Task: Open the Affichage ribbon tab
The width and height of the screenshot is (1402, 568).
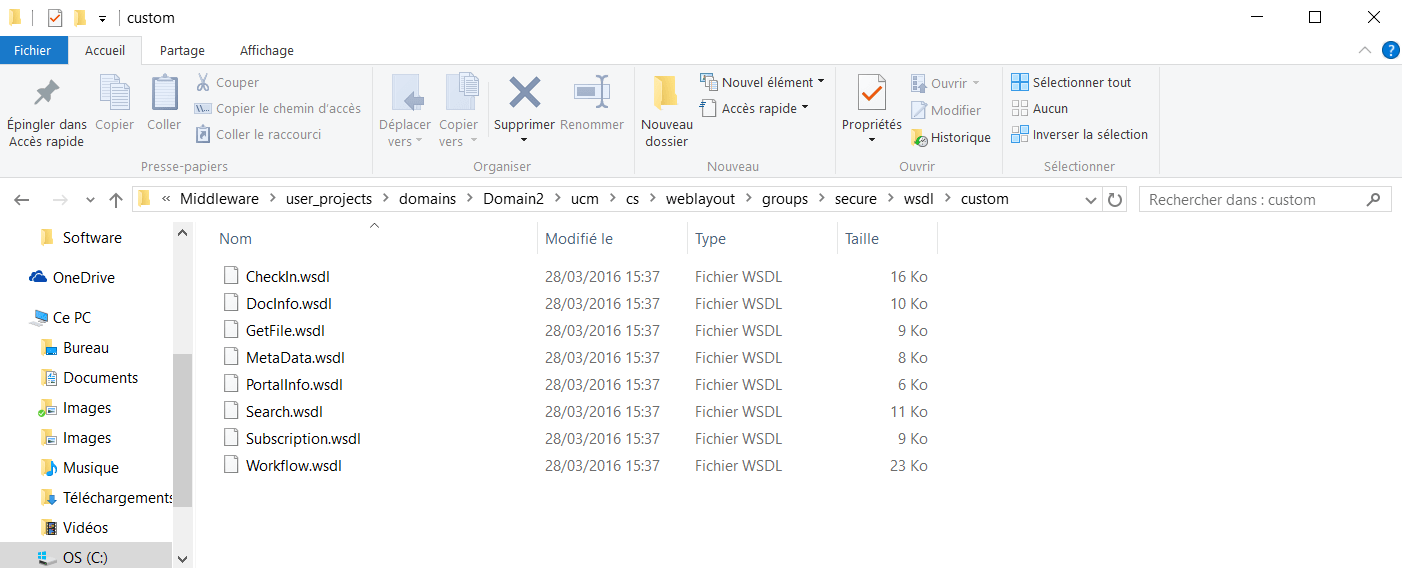Action: (x=266, y=50)
